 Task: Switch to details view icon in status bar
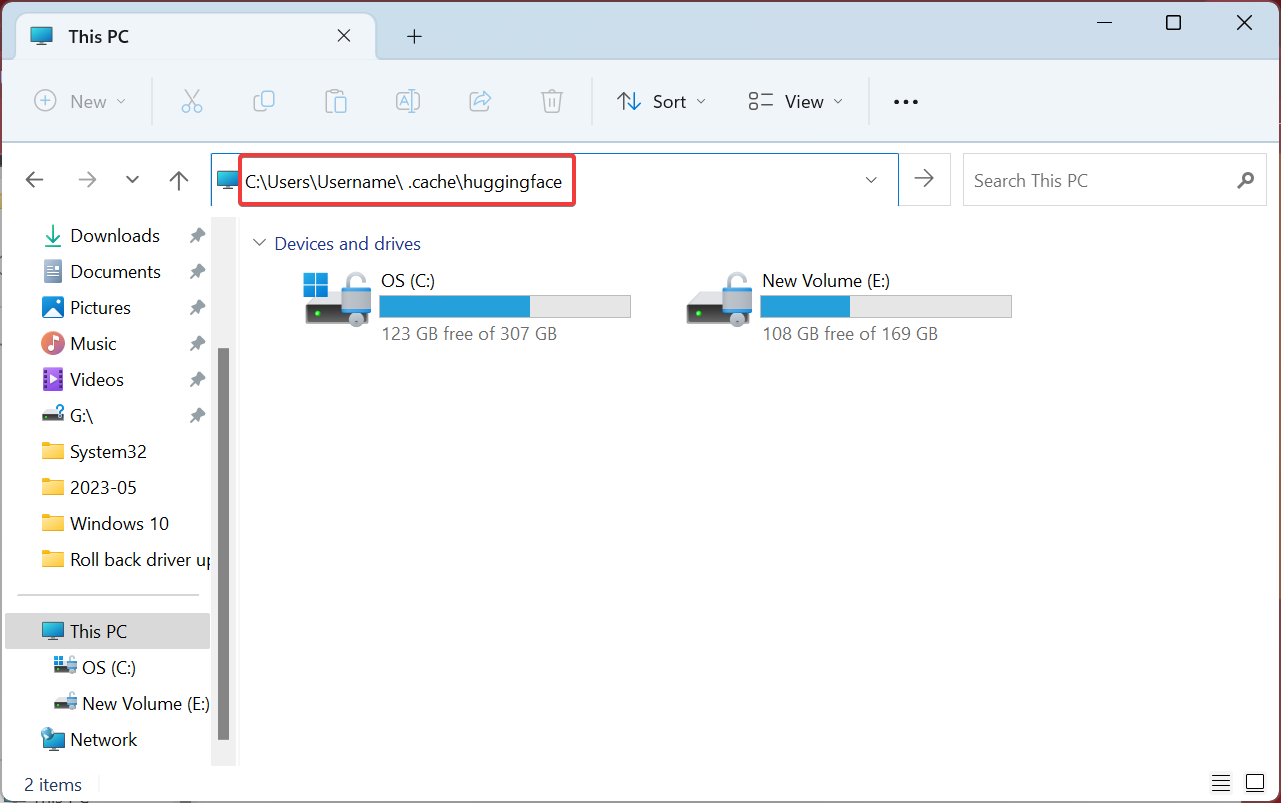pos(1221,782)
